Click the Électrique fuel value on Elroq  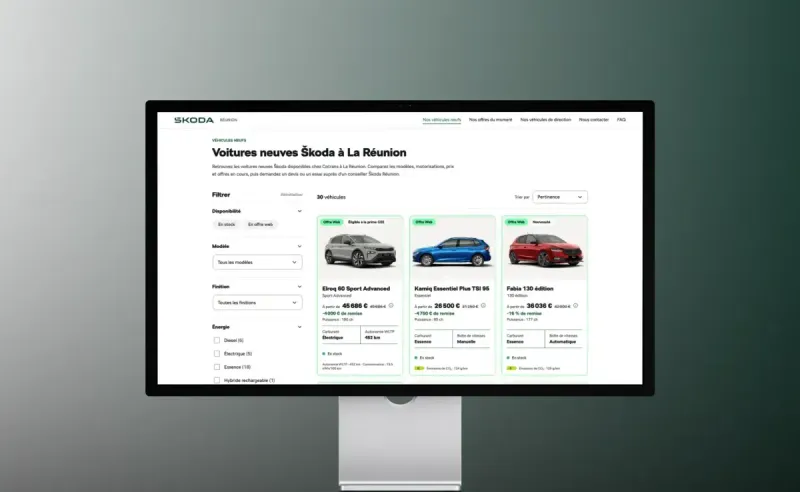(333, 338)
